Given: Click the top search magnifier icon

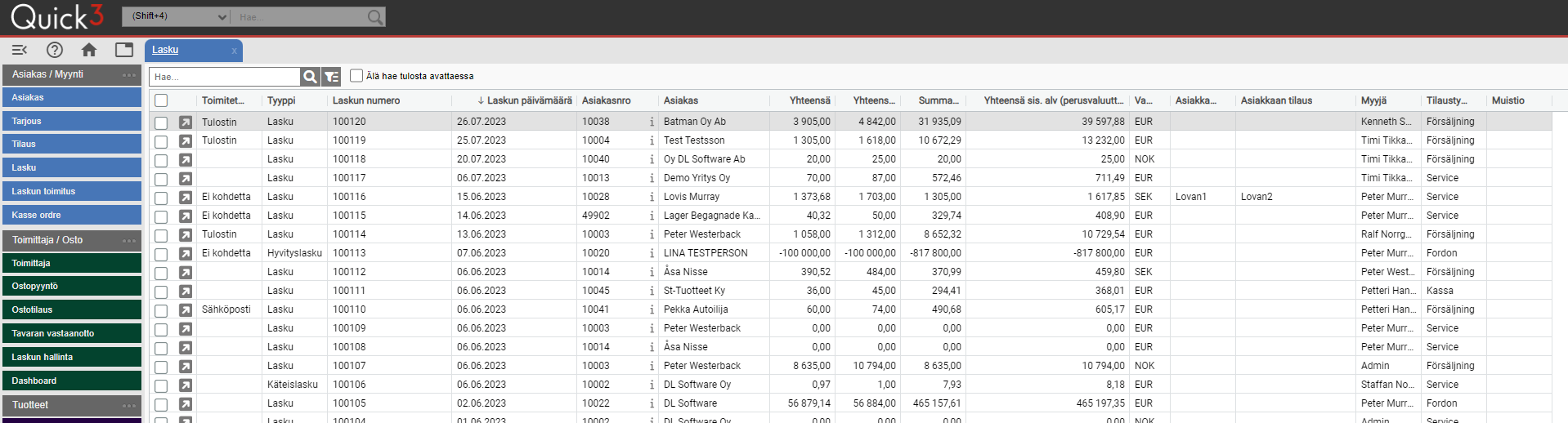Looking at the screenshot, I should 374,17.
